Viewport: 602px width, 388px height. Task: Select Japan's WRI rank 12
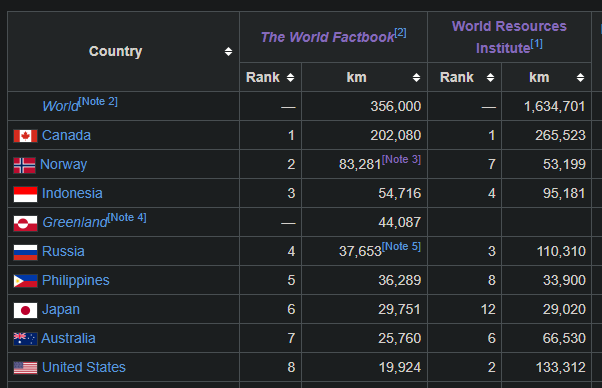pyautogui.click(x=488, y=309)
